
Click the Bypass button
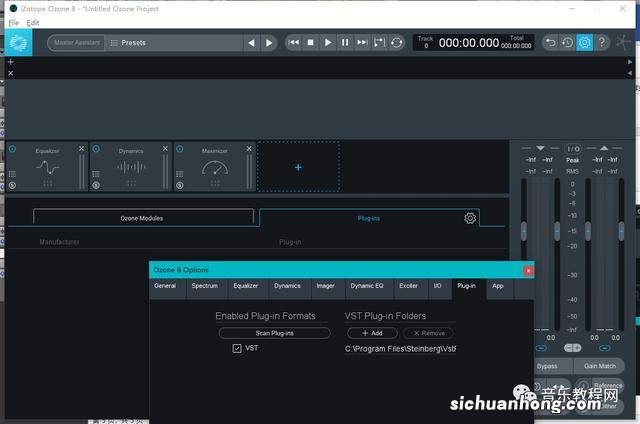(x=553, y=366)
